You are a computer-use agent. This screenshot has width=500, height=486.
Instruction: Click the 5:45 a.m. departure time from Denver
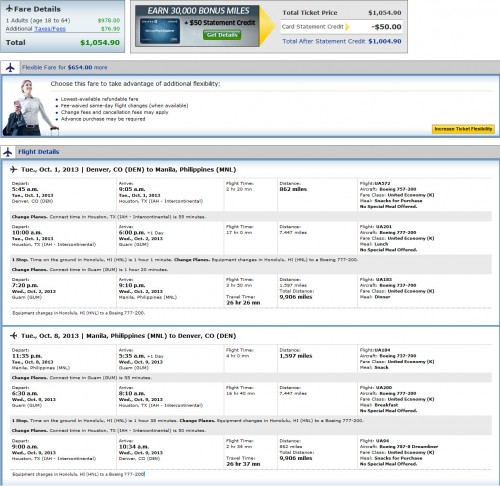(25, 189)
